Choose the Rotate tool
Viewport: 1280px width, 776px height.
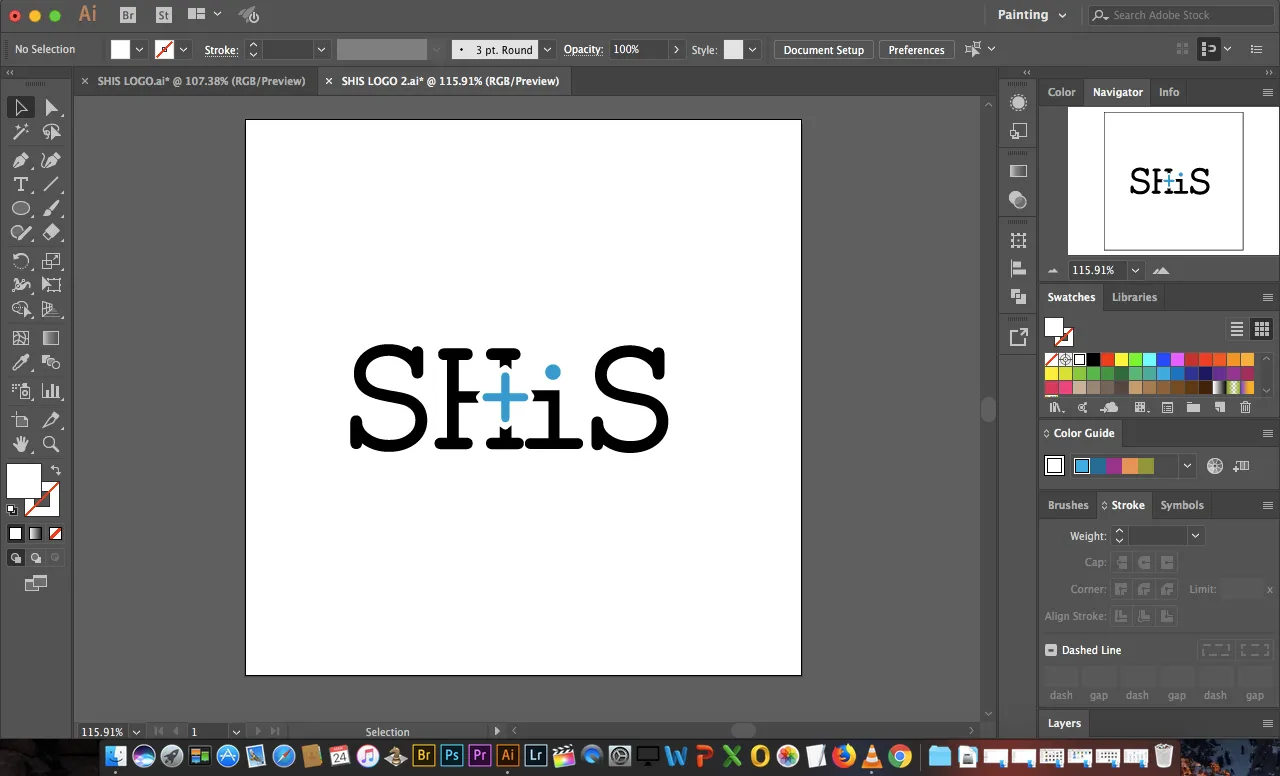[x=21, y=261]
